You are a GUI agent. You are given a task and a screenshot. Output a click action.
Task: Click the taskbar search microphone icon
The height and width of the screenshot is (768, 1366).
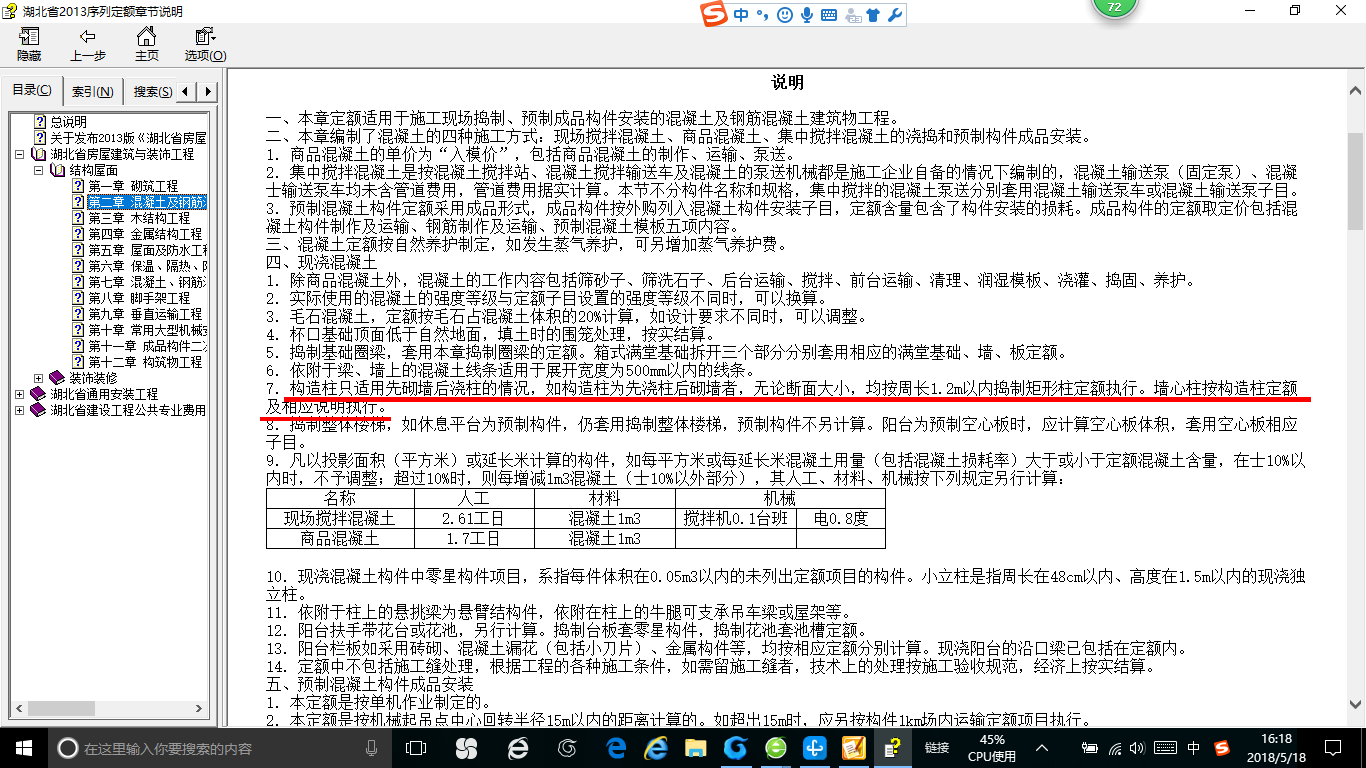(x=371, y=747)
